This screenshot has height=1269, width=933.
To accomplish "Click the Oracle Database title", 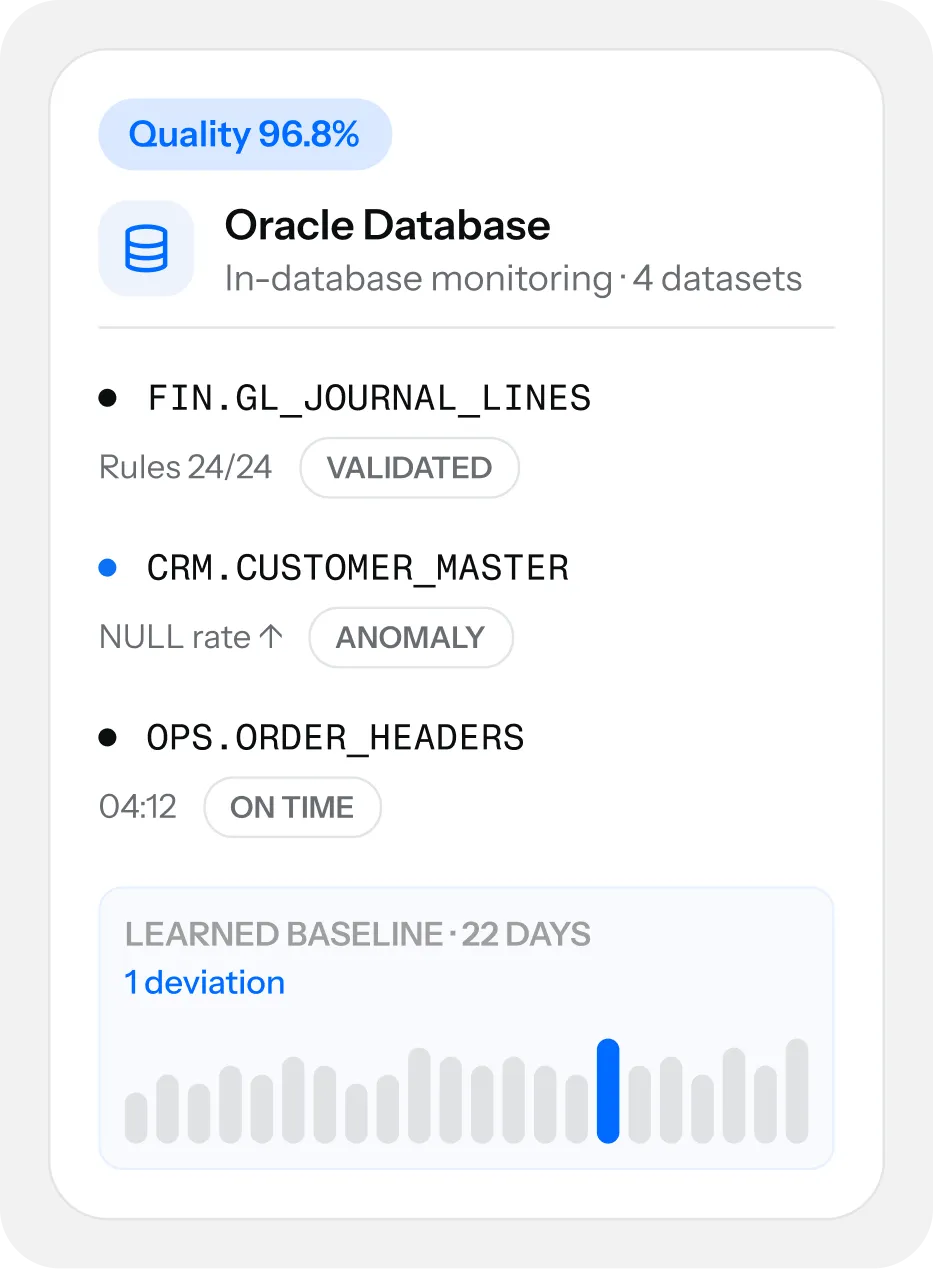I will point(387,225).
